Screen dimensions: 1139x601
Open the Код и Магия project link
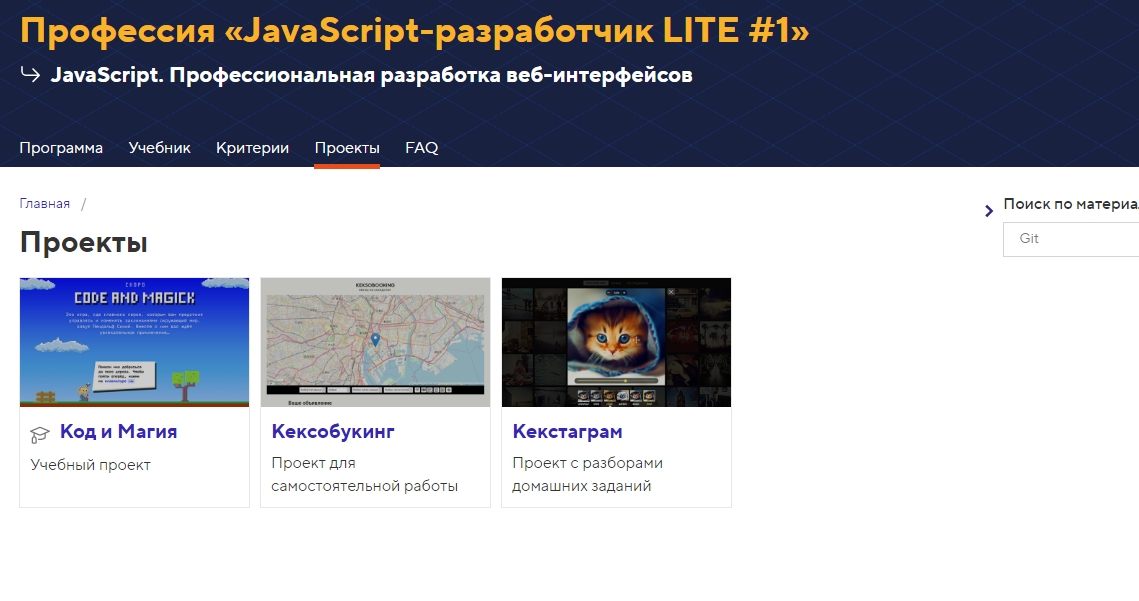118,432
